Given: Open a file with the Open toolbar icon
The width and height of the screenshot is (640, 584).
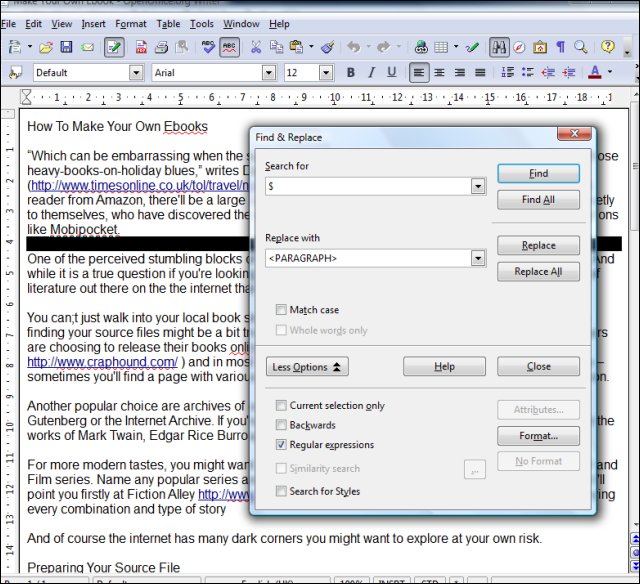Looking at the screenshot, I should (46, 48).
